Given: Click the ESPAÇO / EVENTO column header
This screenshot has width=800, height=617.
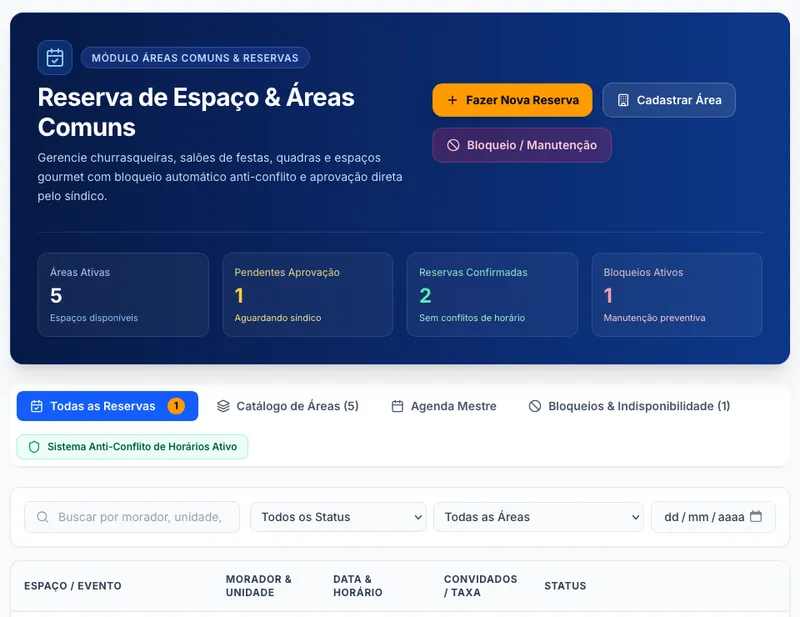Looking at the screenshot, I should click(73, 586).
